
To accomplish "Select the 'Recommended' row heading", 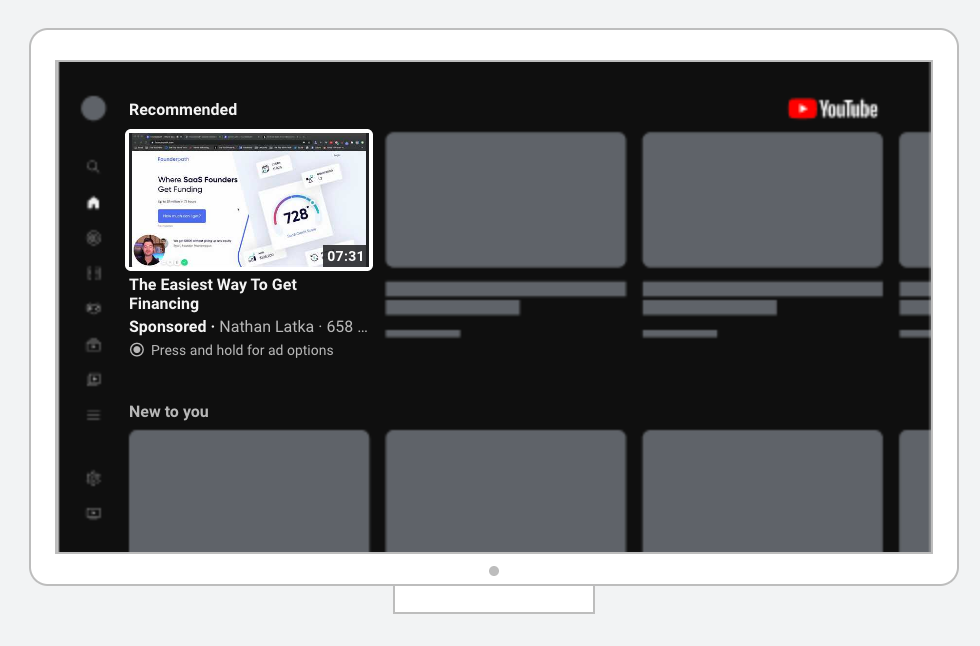I will [182, 109].
